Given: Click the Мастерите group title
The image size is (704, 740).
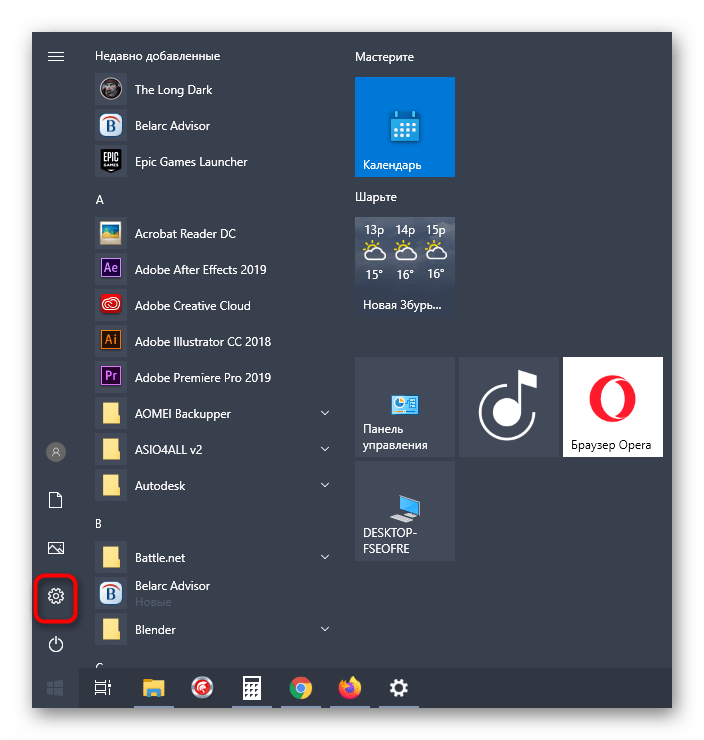Looking at the screenshot, I should click(x=385, y=57).
